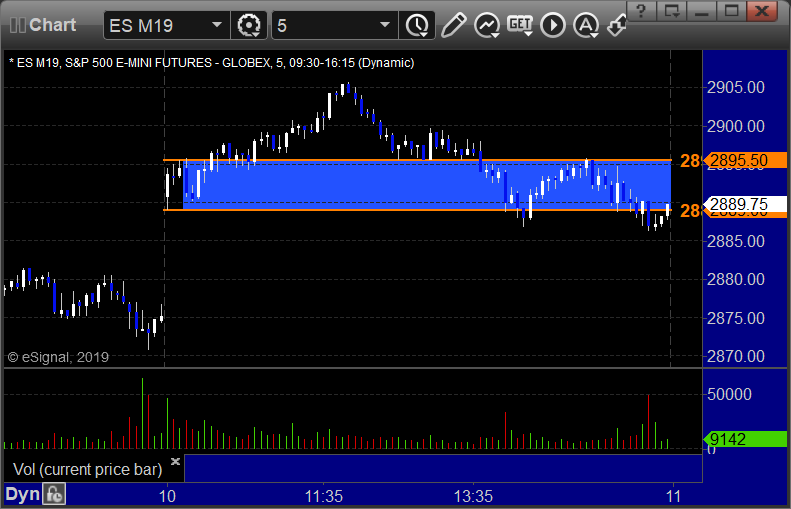Click the 2885.00 price axis label

tap(736, 241)
